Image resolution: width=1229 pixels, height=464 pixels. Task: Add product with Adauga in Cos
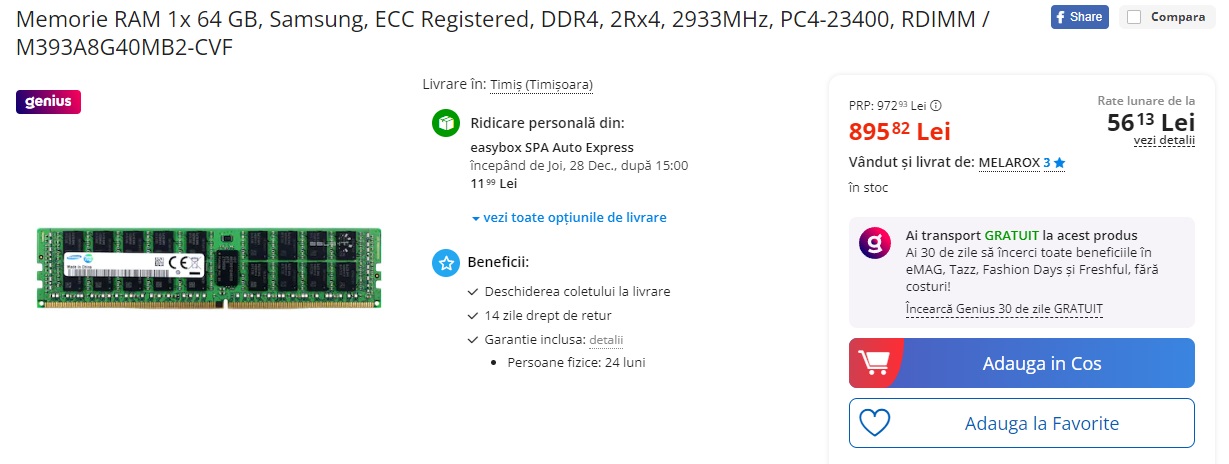[x=1022, y=363]
